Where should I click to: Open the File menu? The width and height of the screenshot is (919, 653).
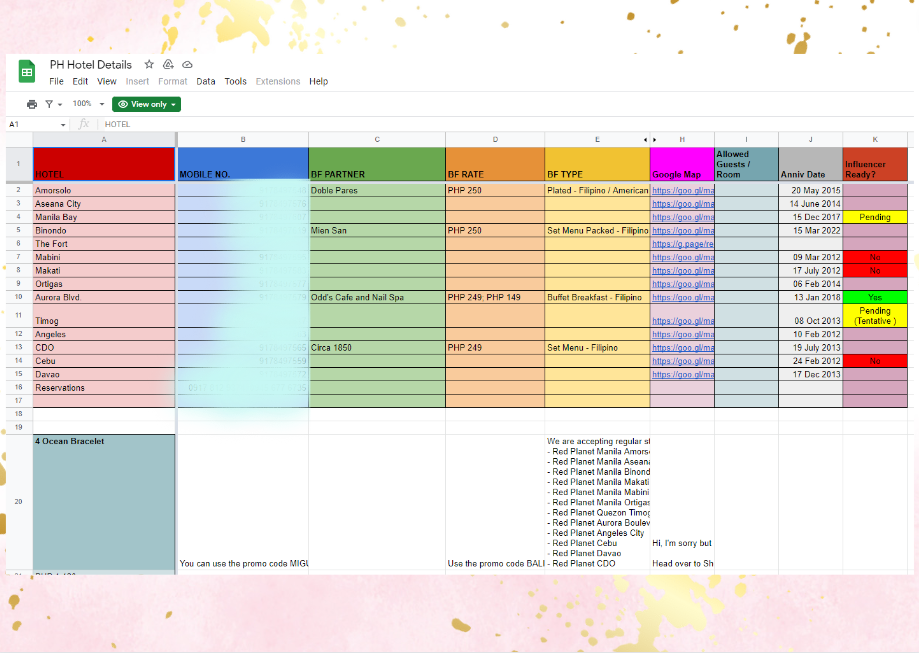tap(56, 81)
